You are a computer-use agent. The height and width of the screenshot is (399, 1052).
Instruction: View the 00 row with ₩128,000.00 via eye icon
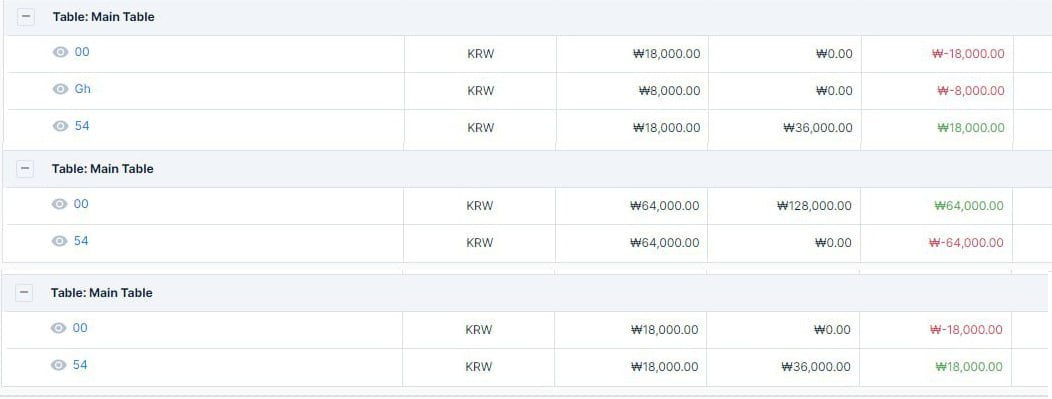(60, 205)
